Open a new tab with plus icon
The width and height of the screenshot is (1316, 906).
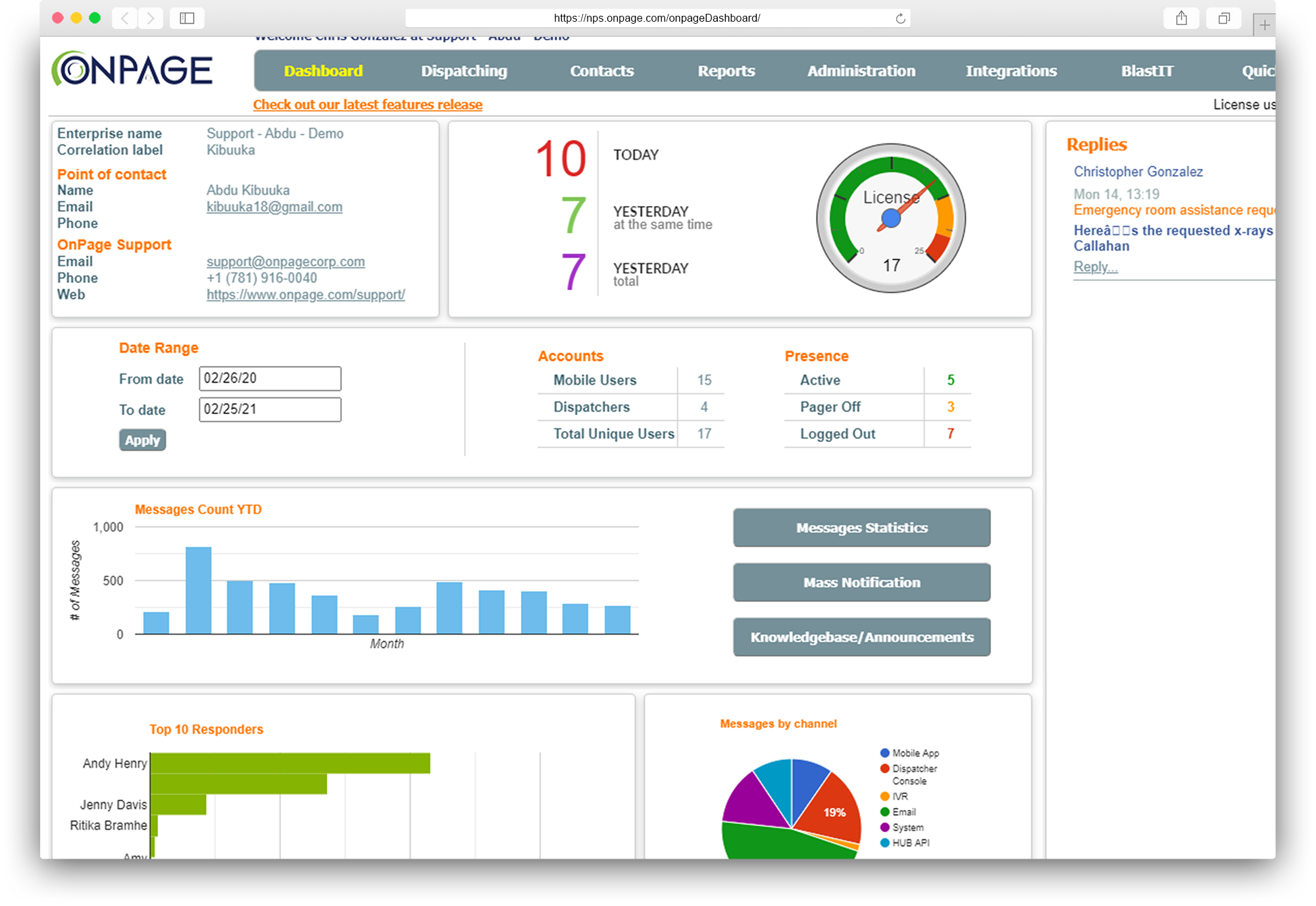1264,25
